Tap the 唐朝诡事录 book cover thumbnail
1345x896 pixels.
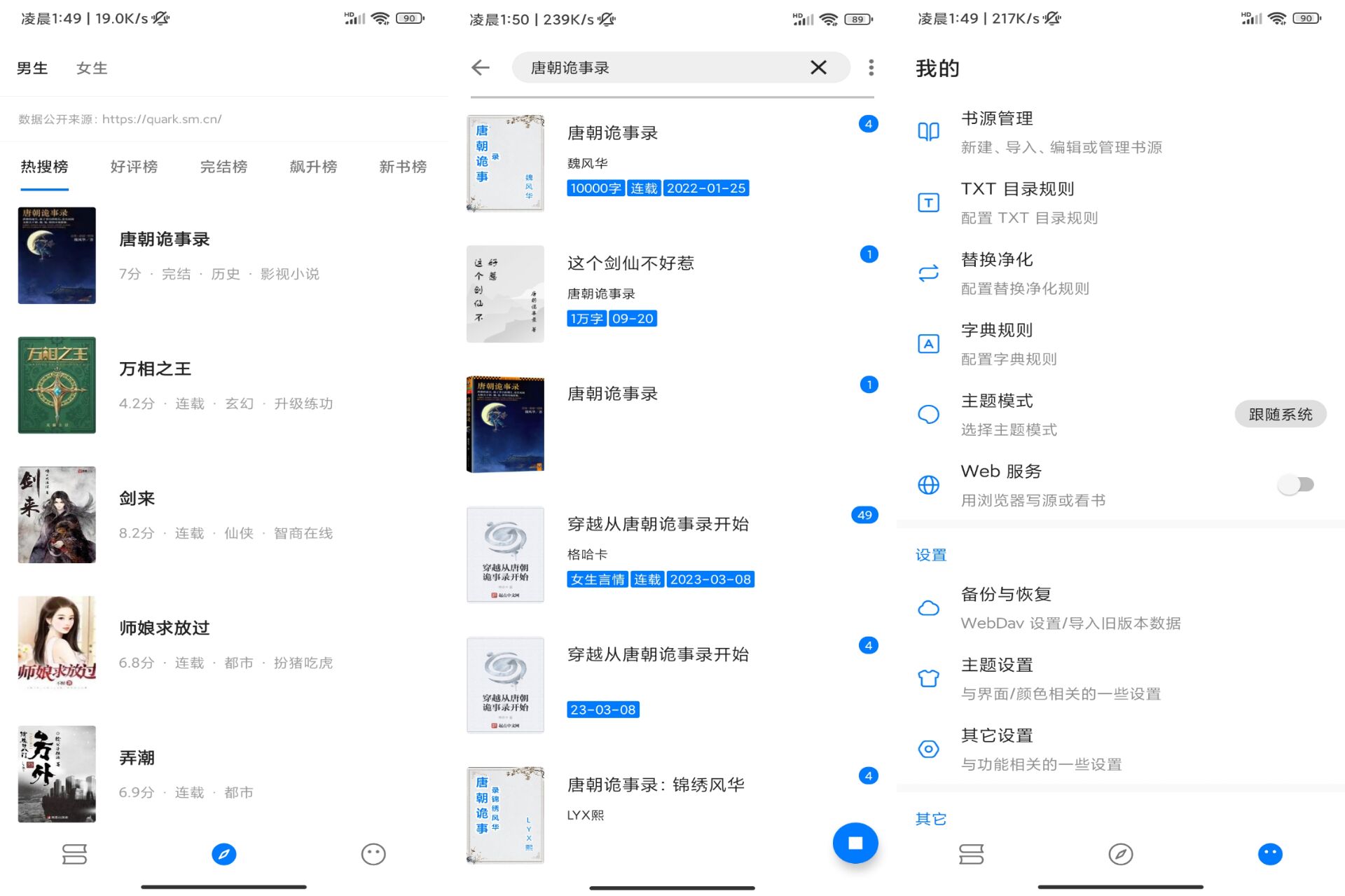coord(57,255)
